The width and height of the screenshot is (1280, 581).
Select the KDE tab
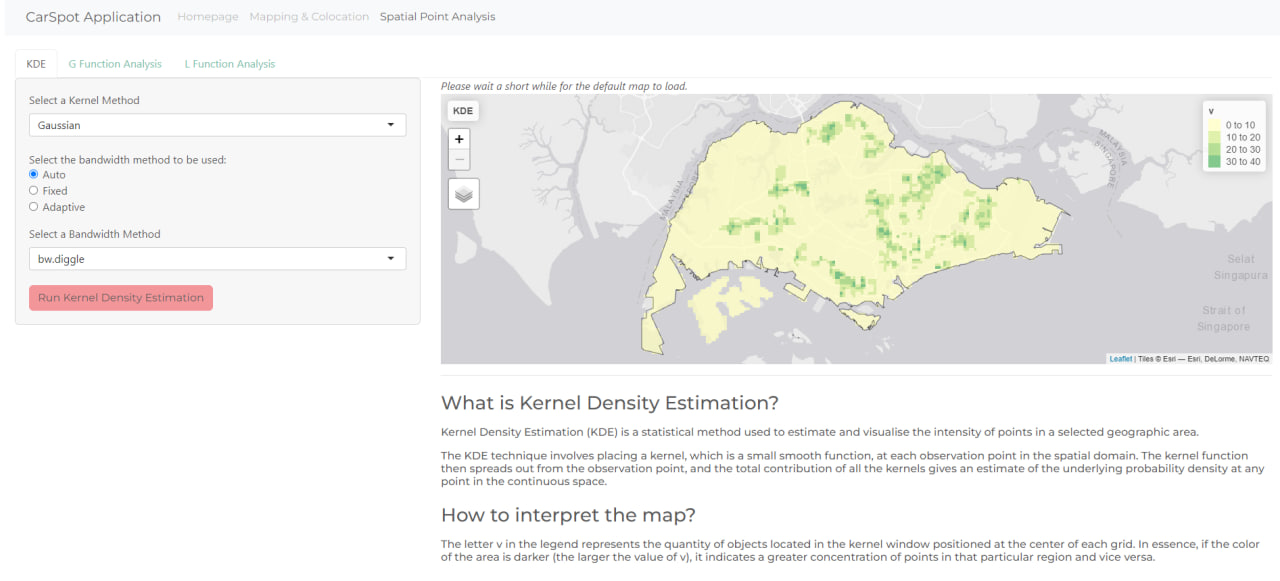(36, 64)
